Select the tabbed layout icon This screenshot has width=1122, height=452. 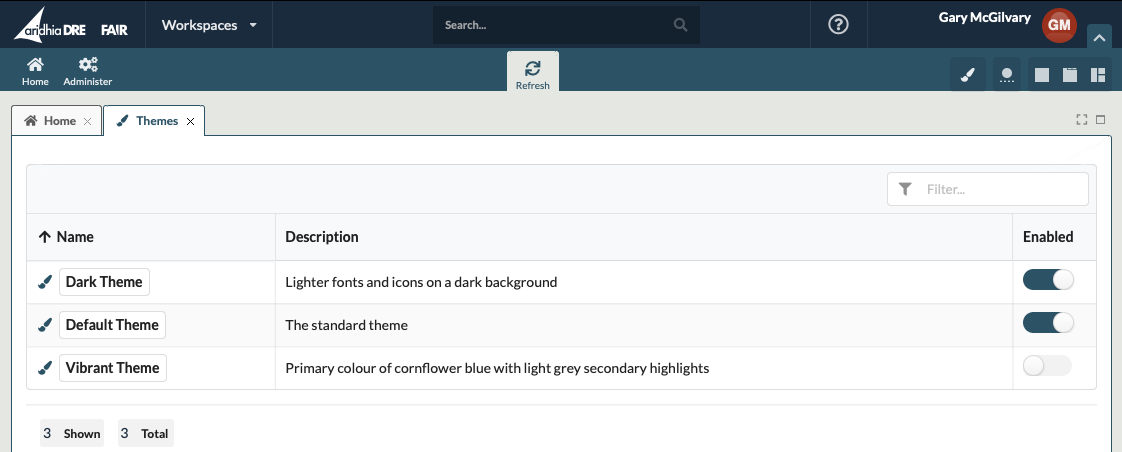[1069, 75]
